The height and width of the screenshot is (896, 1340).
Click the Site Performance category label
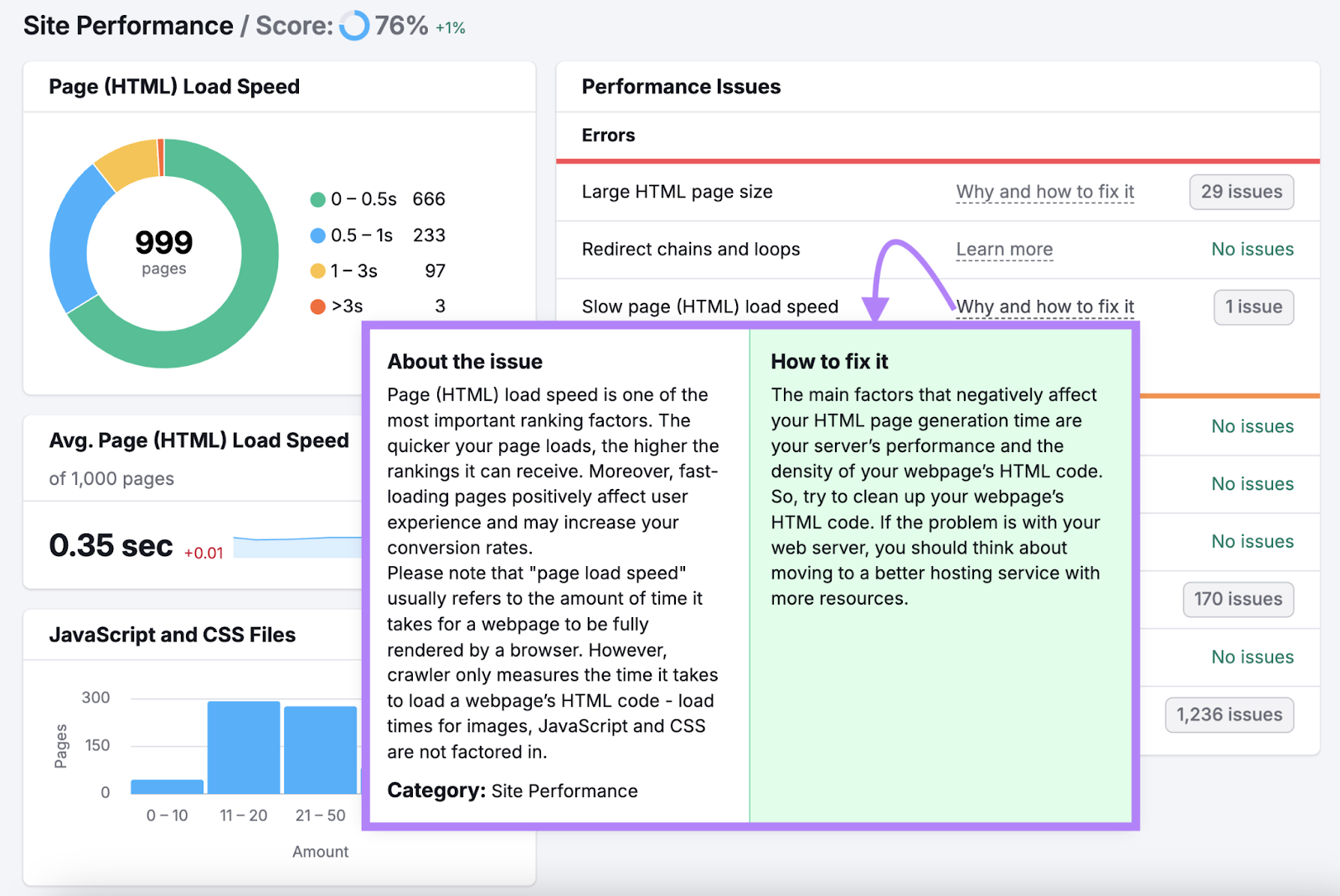(564, 790)
